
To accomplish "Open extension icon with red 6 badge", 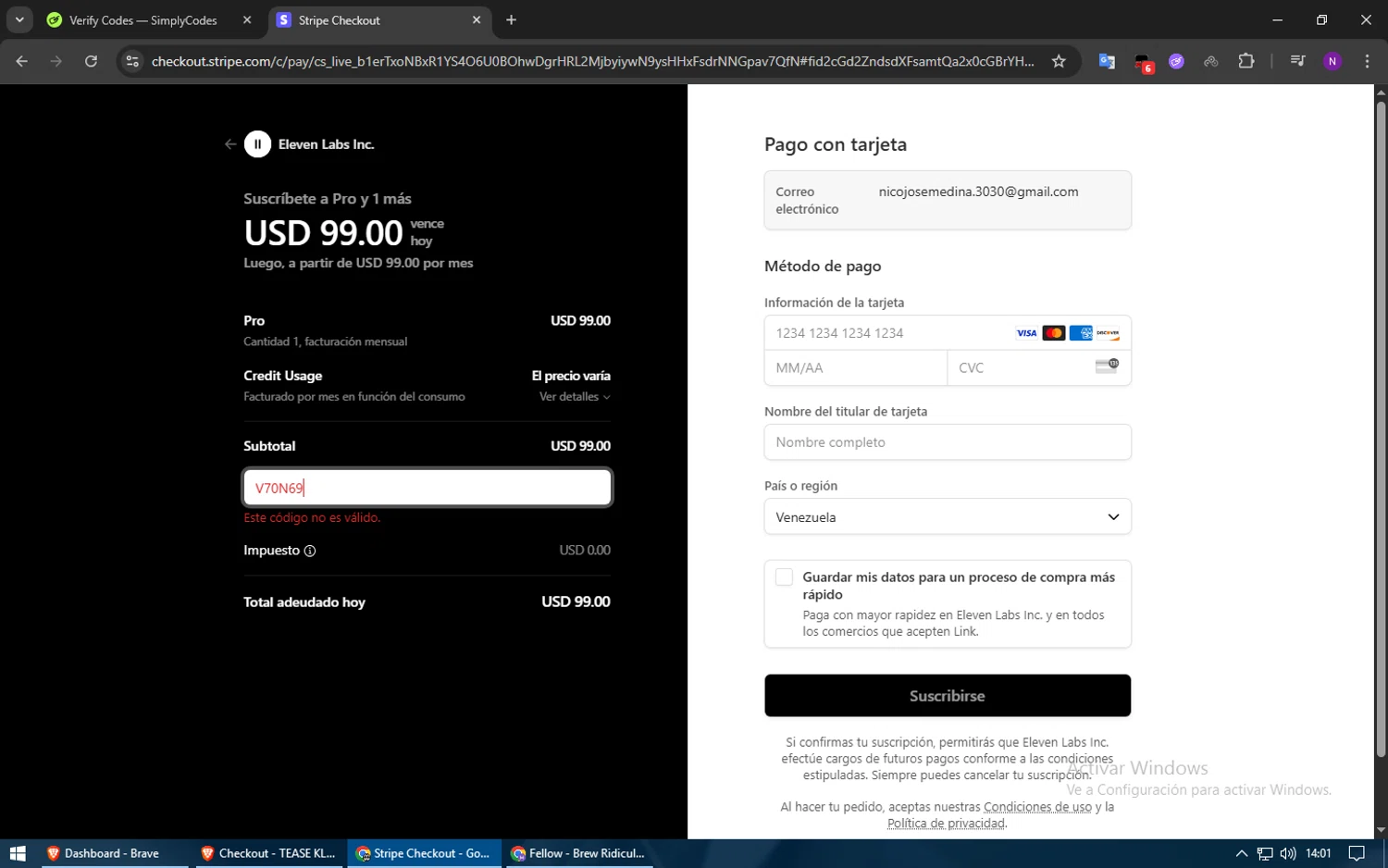I will click(1143, 62).
